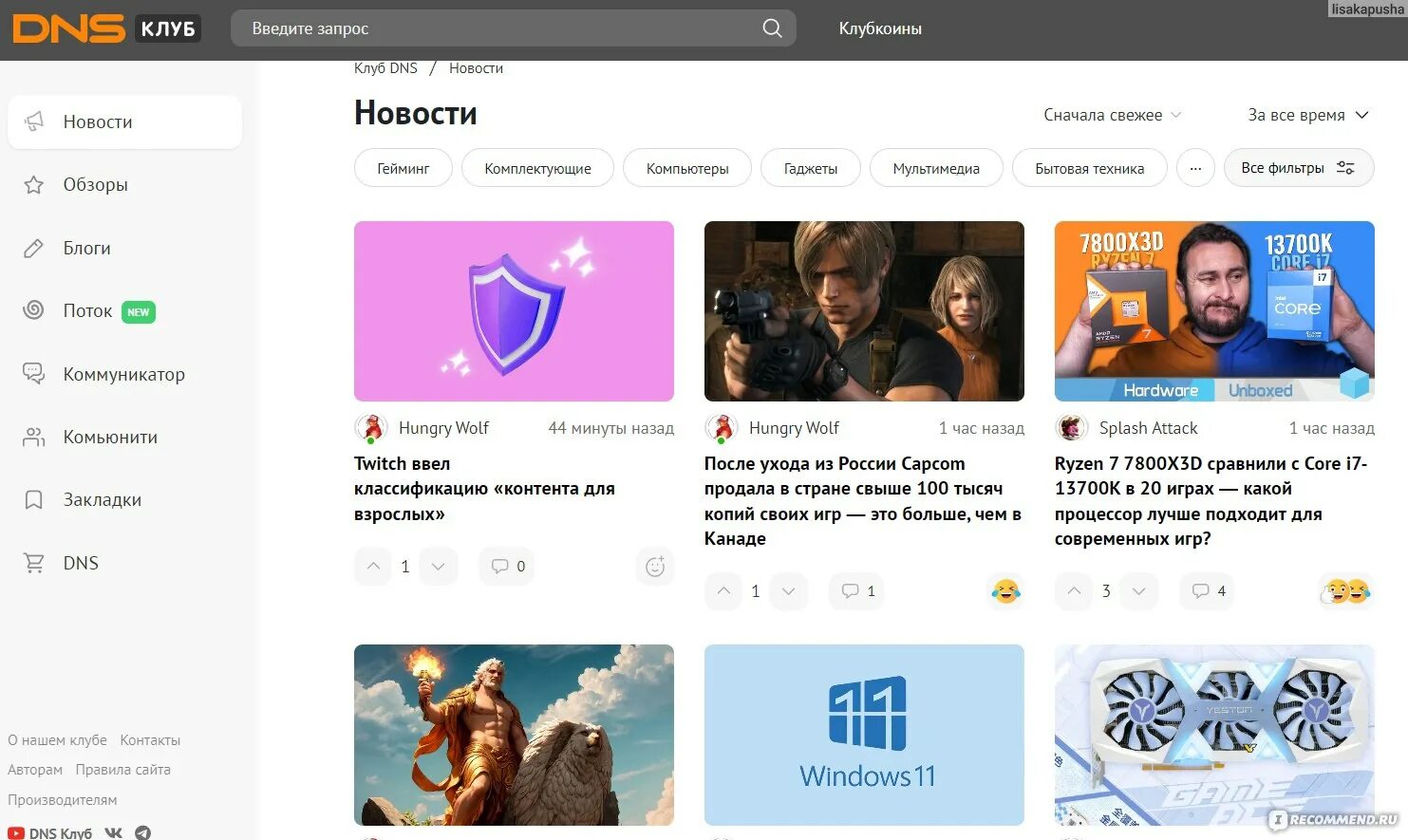
Task: Click emoji reactions on the Ryzen article
Action: (x=1346, y=591)
